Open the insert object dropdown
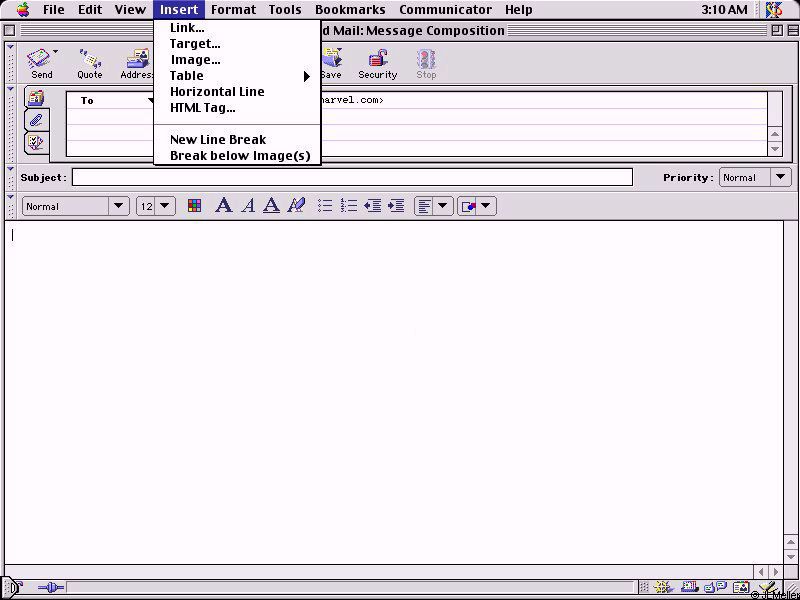Screen dimensions: 800x600 (x=477, y=206)
